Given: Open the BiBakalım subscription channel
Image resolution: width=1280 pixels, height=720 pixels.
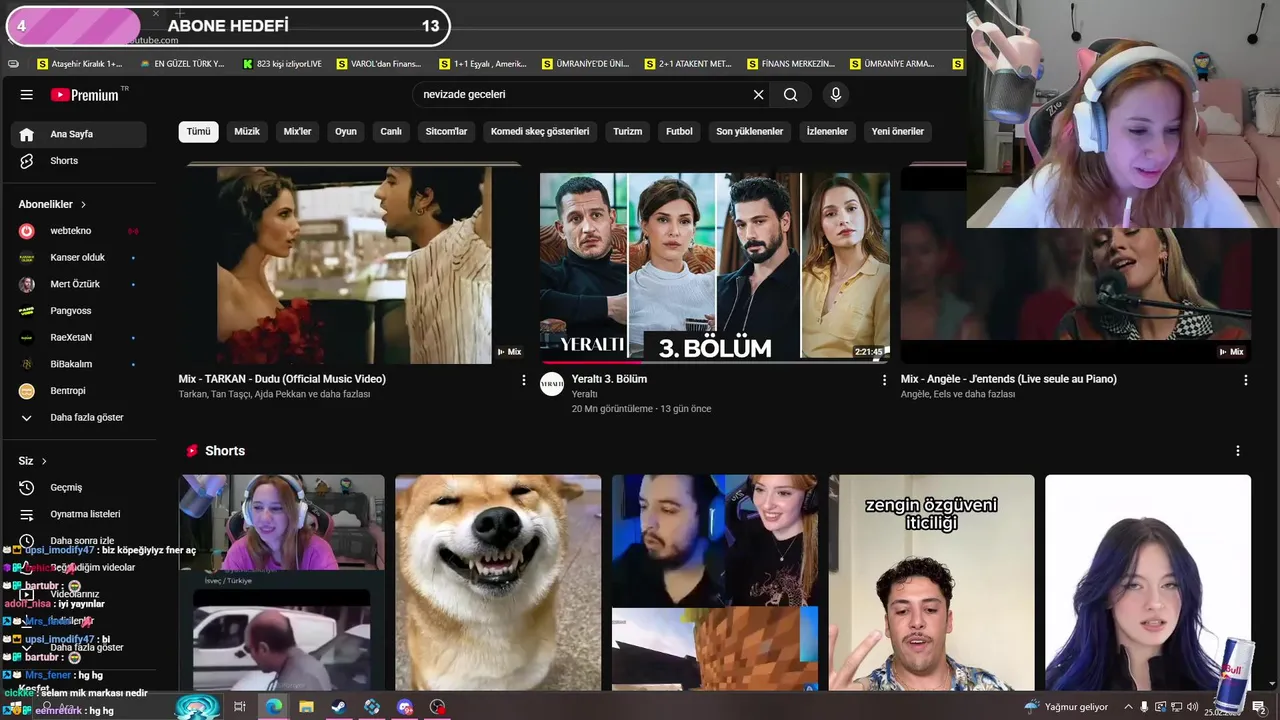Looking at the screenshot, I should (x=79, y=364).
